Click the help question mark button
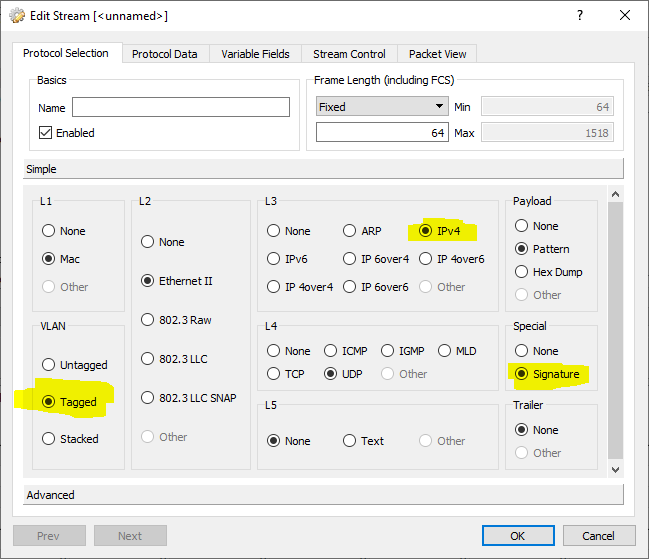This screenshot has width=649, height=559. (580, 15)
